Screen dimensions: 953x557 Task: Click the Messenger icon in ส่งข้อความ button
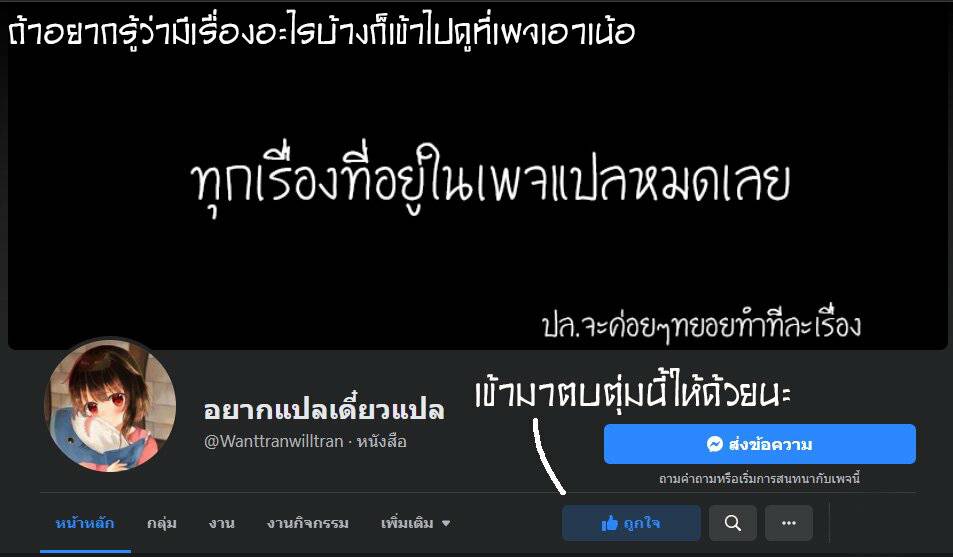[715, 444]
